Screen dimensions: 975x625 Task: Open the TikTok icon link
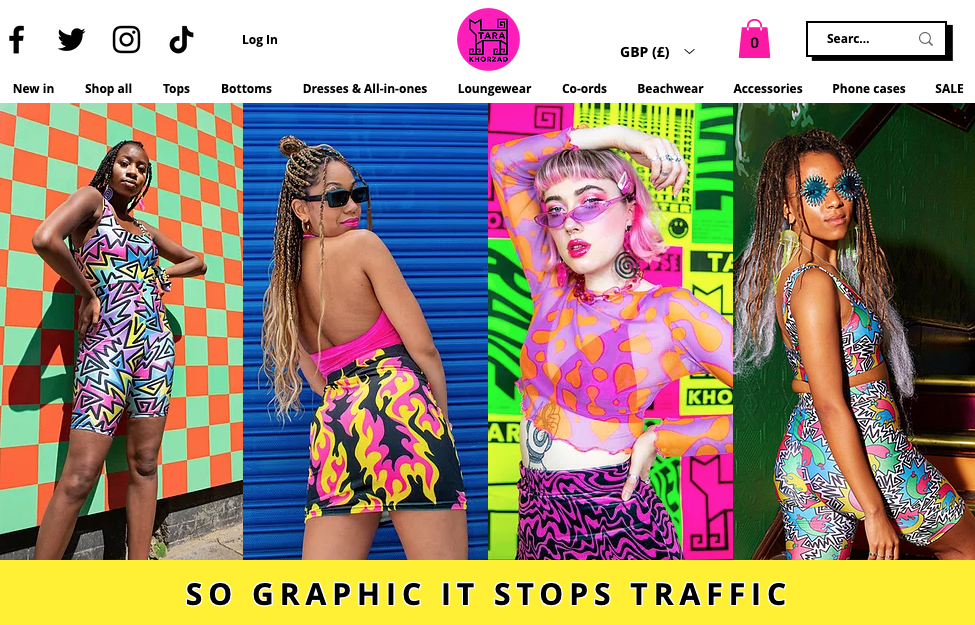(x=181, y=39)
